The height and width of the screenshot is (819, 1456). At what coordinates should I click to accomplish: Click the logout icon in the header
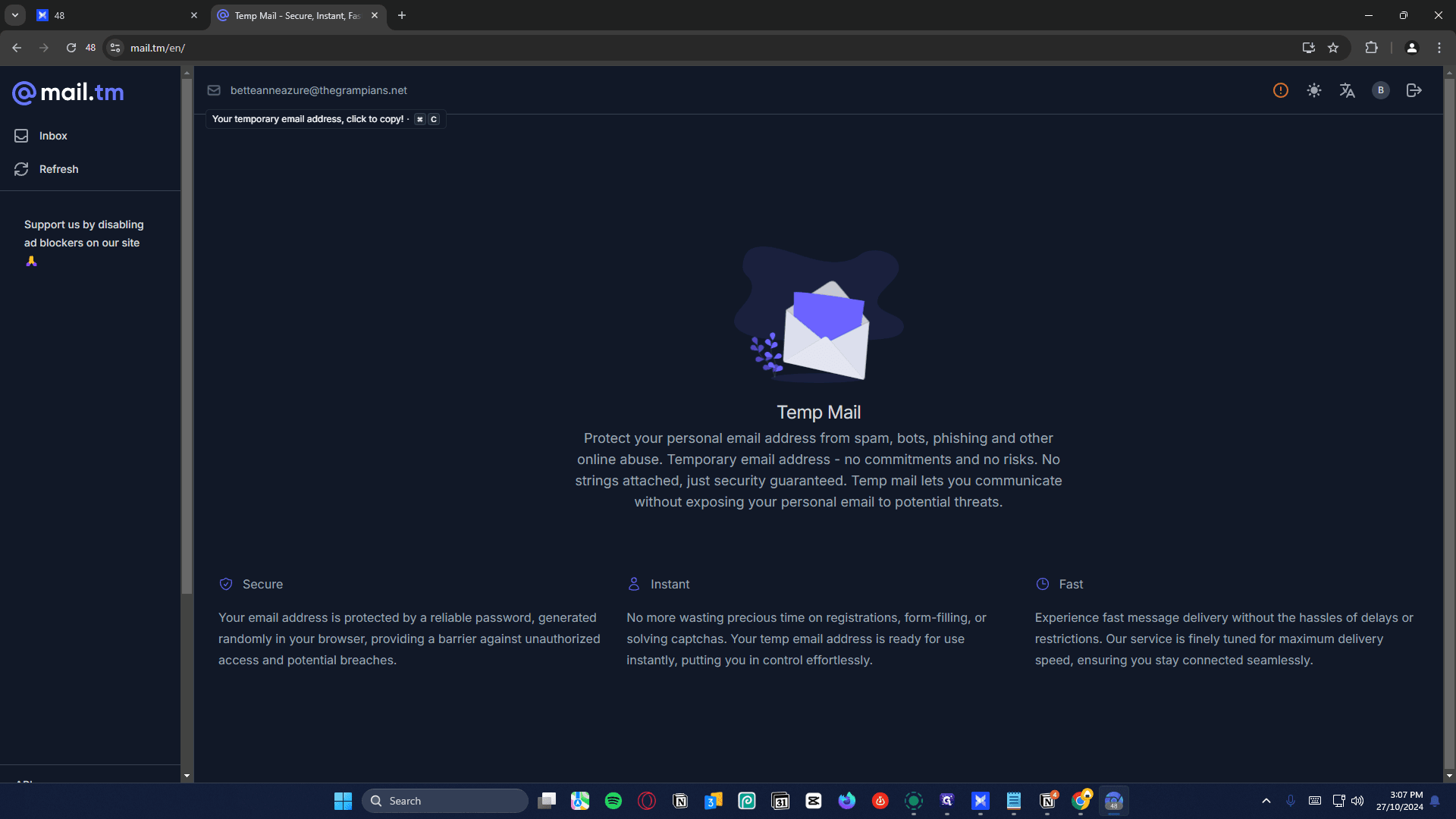1414,90
